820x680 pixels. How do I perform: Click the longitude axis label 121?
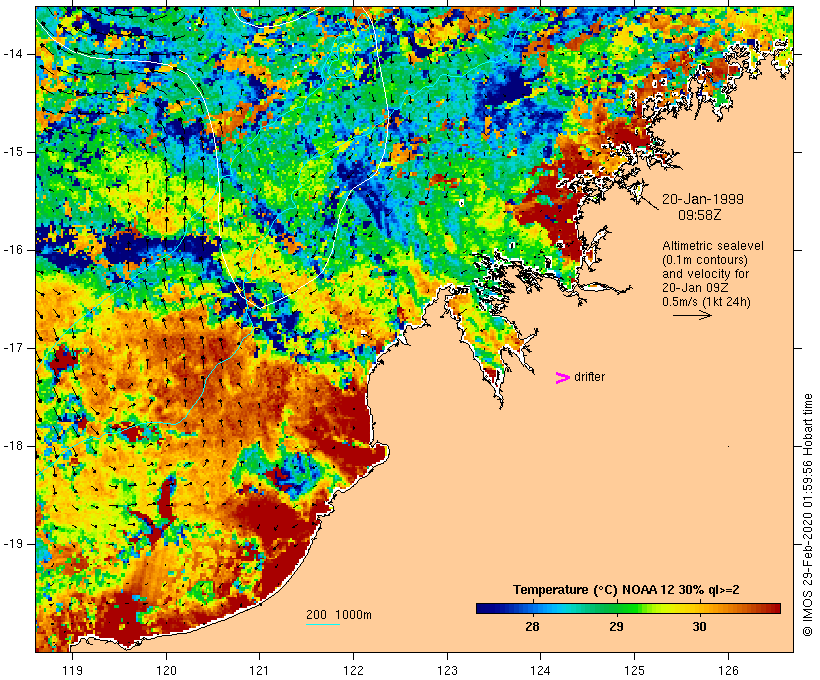click(x=259, y=670)
